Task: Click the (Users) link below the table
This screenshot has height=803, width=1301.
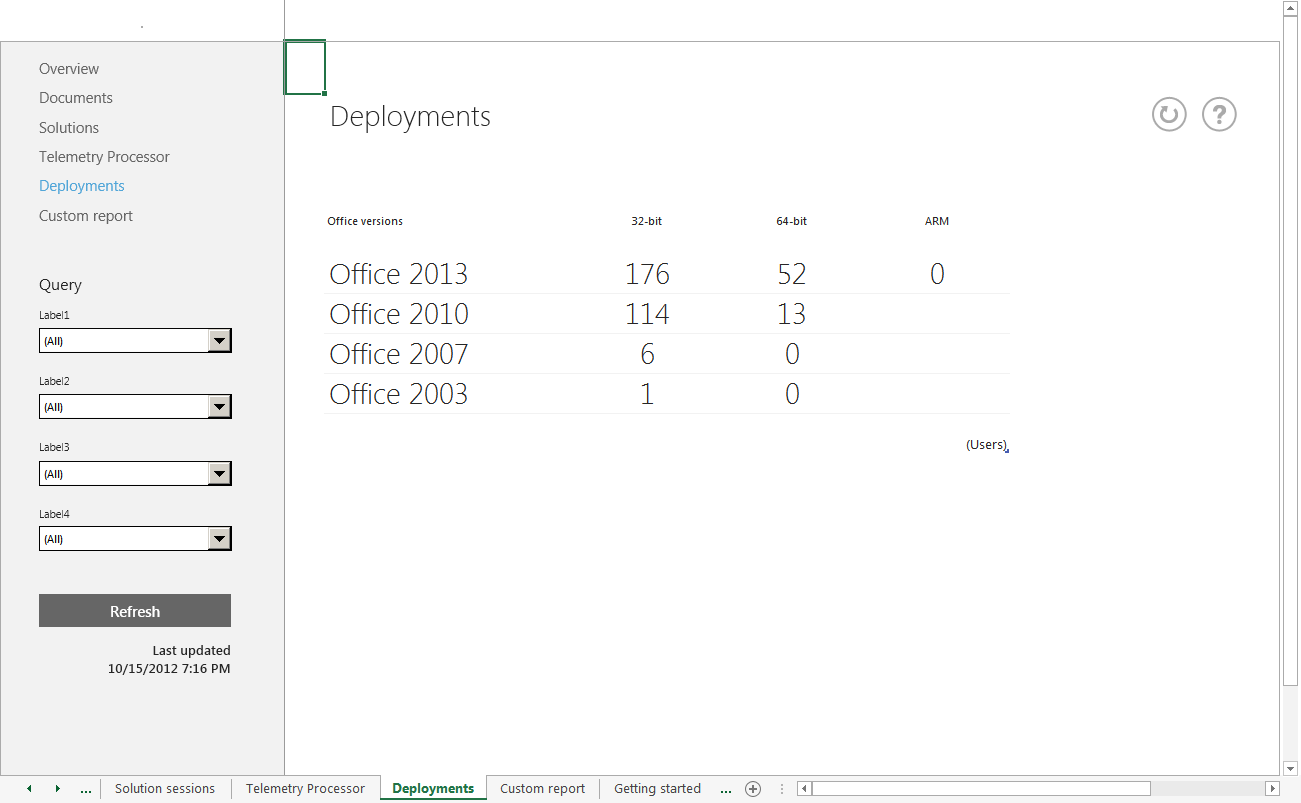Action: tap(986, 445)
